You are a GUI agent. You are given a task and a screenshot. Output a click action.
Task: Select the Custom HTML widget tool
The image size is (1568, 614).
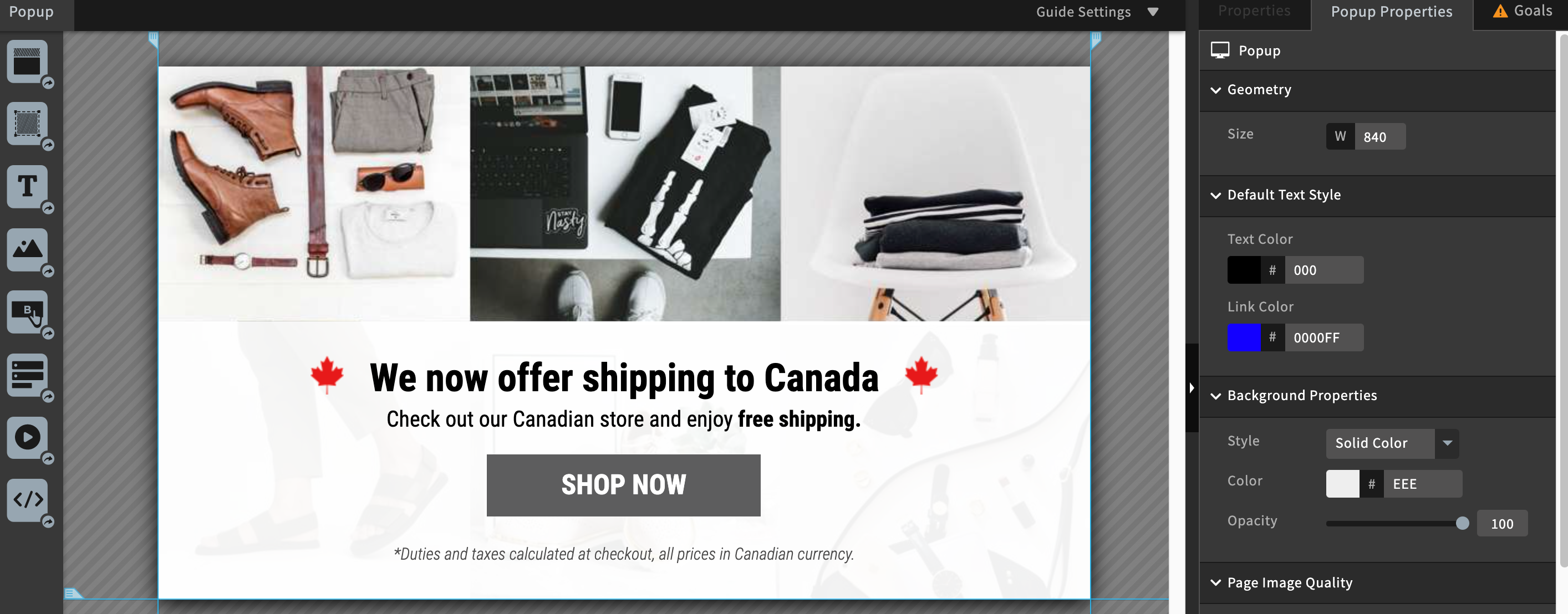(x=27, y=500)
